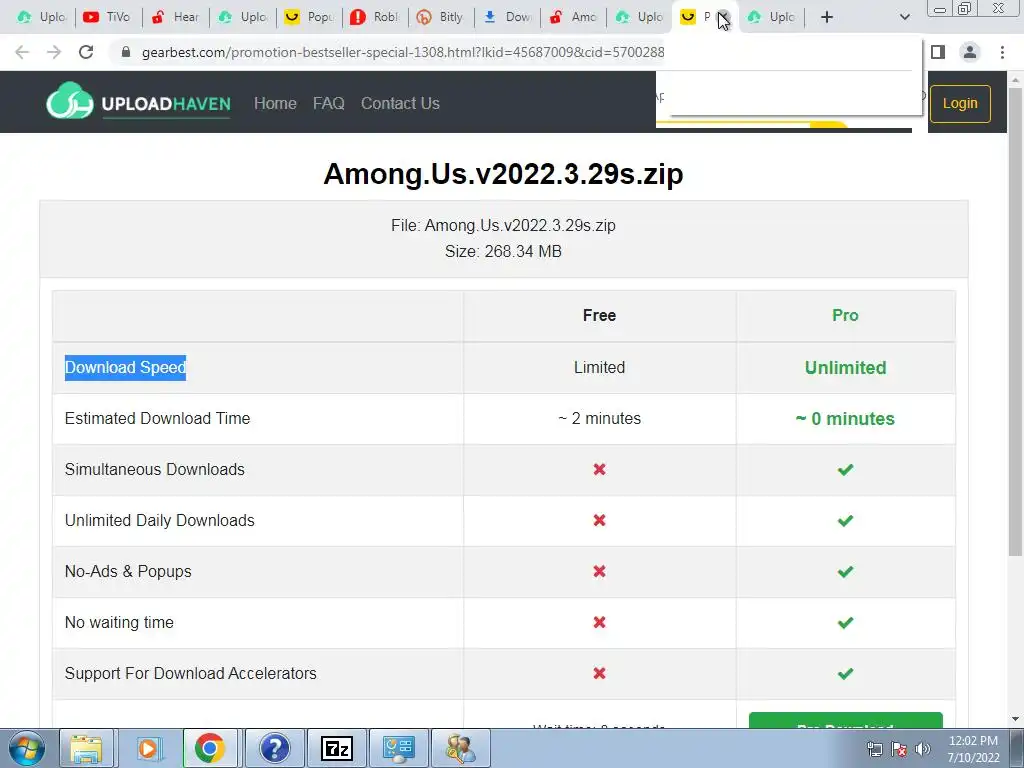Click the green Pro Download button
This screenshot has width=1024, height=768.
coord(846,720)
